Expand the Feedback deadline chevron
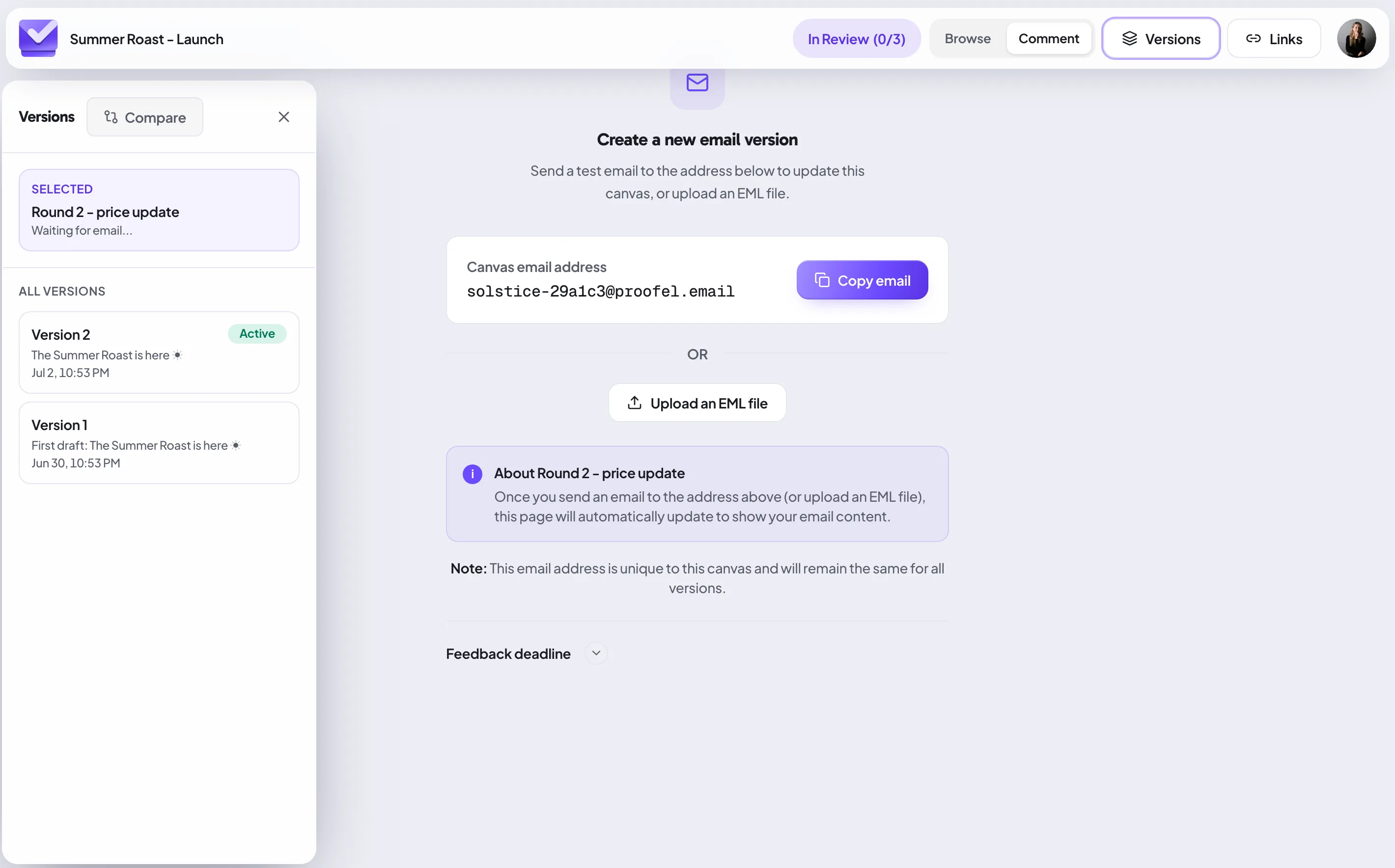 [x=596, y=653]
